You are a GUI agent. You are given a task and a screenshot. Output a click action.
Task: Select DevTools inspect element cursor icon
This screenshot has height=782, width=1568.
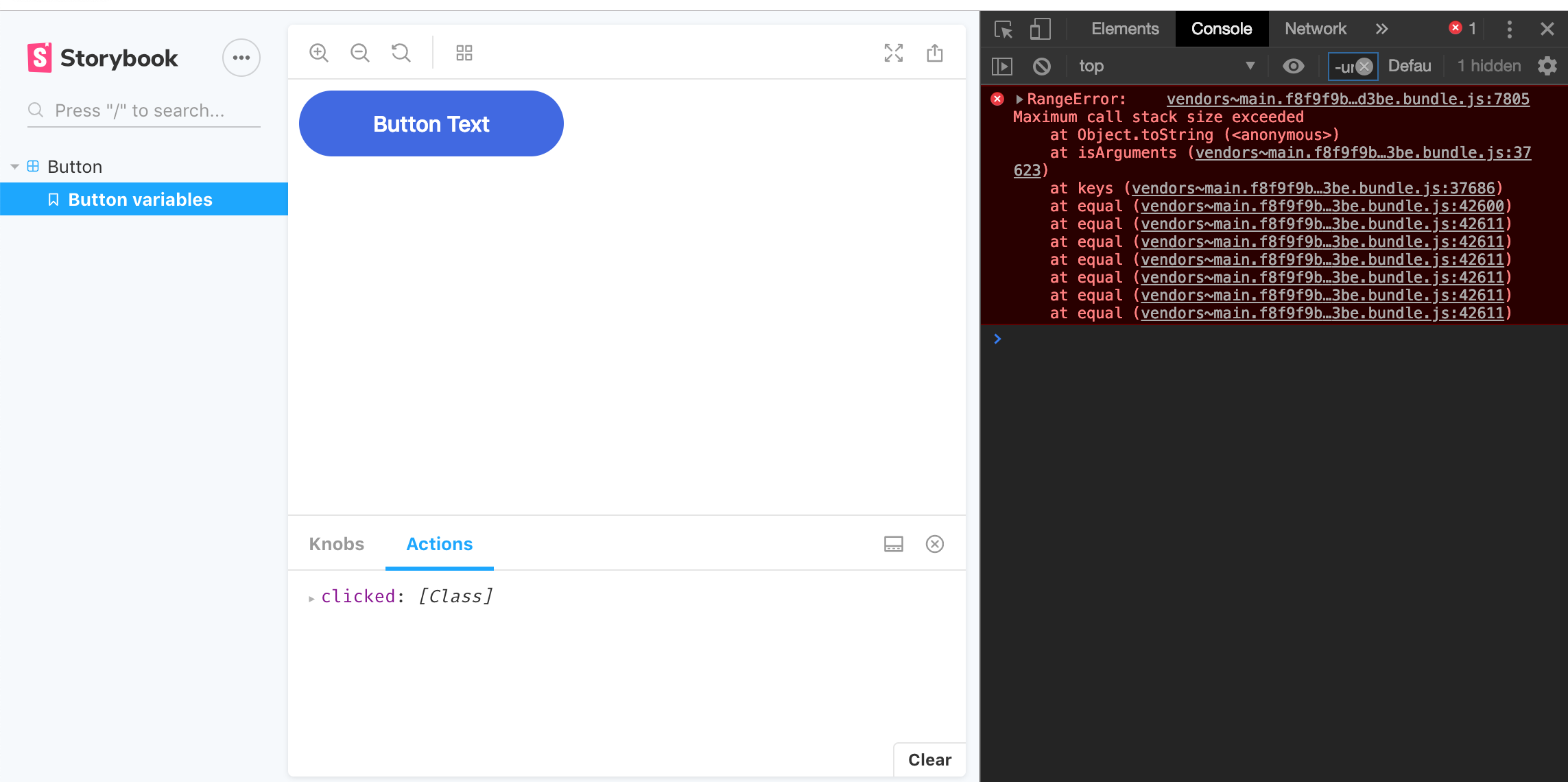pyautogui.click(x=1003, y=29)
